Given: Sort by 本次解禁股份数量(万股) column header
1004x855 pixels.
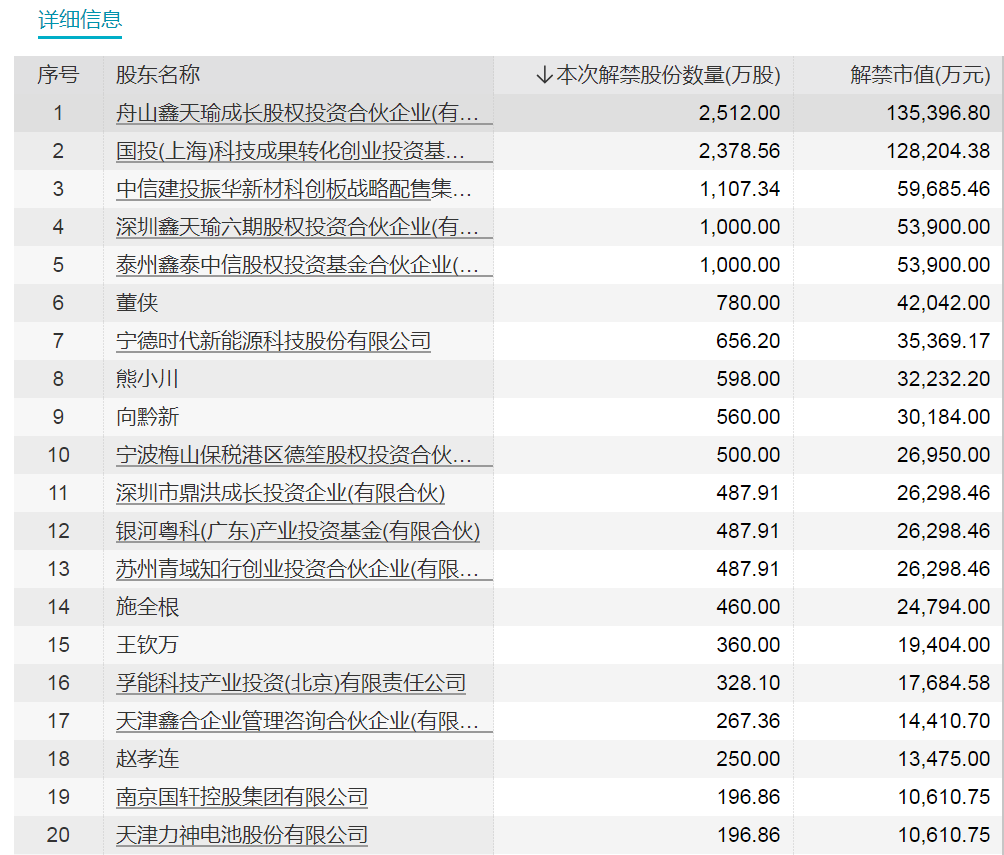Looking at the screenshot, I should click(668, 75).
